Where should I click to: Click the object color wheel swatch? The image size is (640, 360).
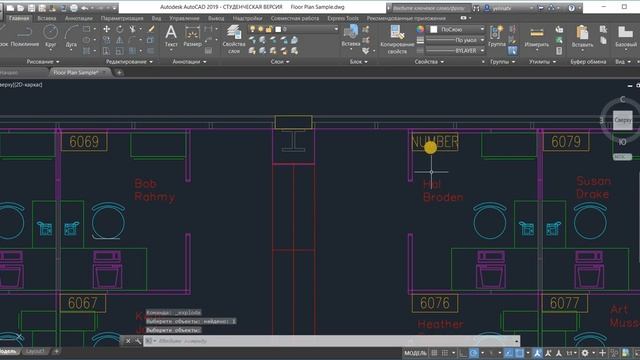420,29
